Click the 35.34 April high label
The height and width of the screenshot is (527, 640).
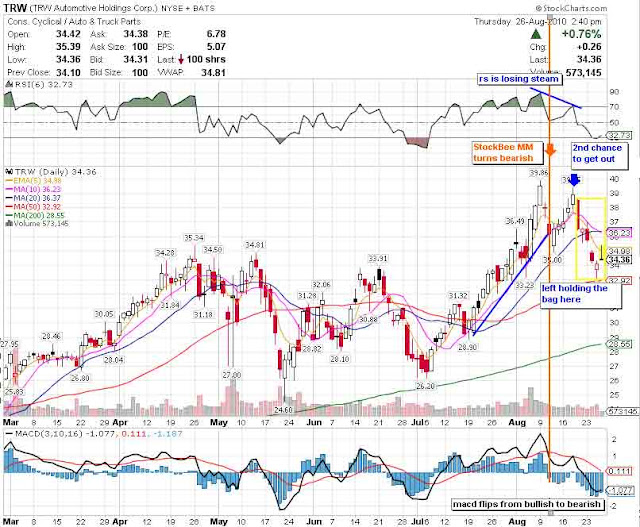pos(194,238)
